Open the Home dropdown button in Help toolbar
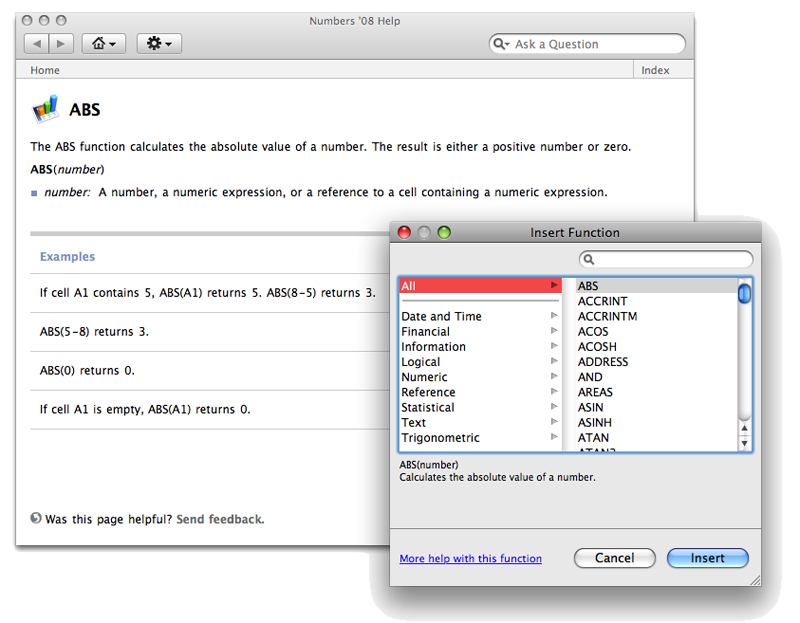This screenshot has height=623, width=800. pyautogui.click(x=104, y=44)
